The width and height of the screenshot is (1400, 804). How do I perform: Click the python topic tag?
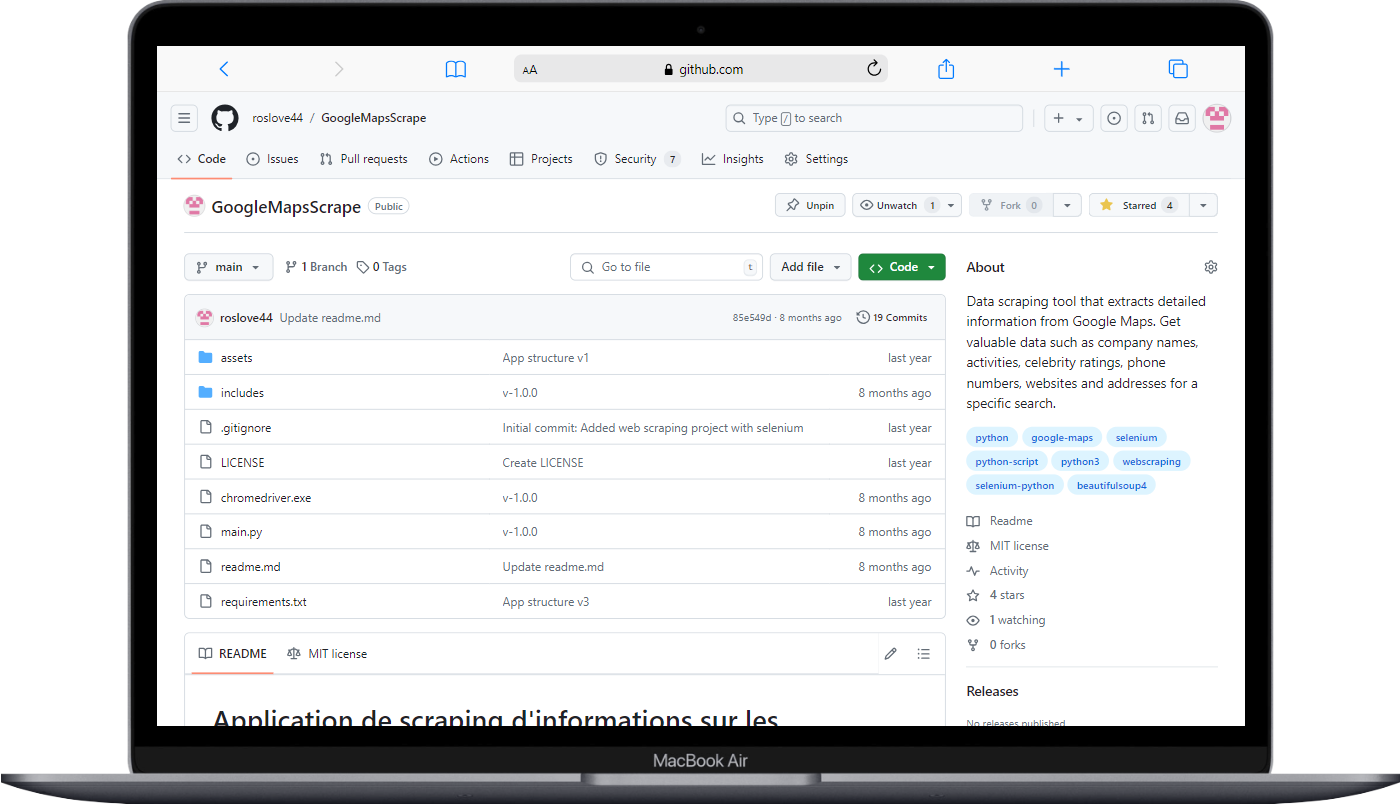coord(992,438)
